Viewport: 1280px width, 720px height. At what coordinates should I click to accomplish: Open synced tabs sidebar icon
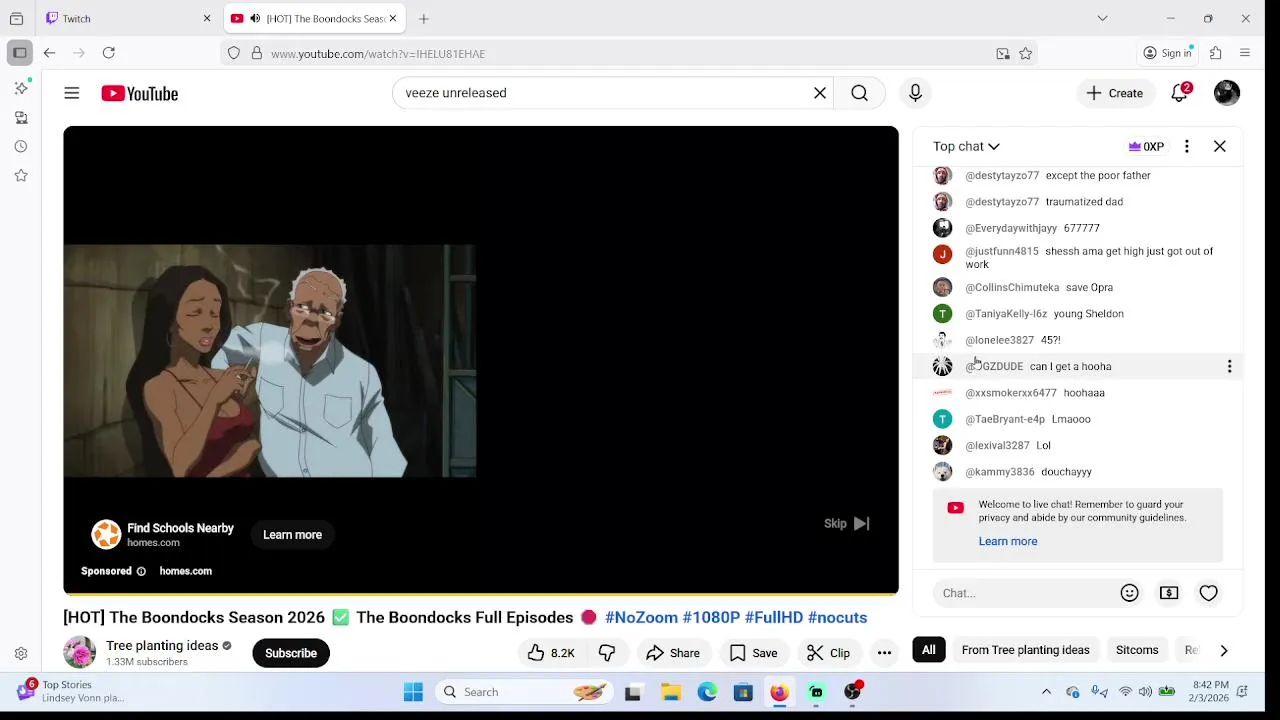[x=21, y=118]
